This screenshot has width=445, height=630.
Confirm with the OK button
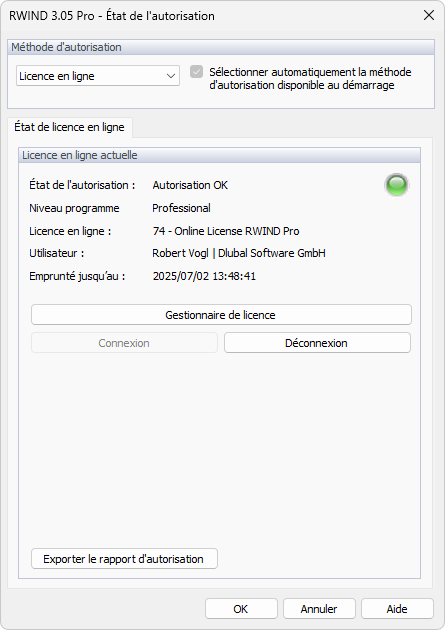tap(241, 609)
